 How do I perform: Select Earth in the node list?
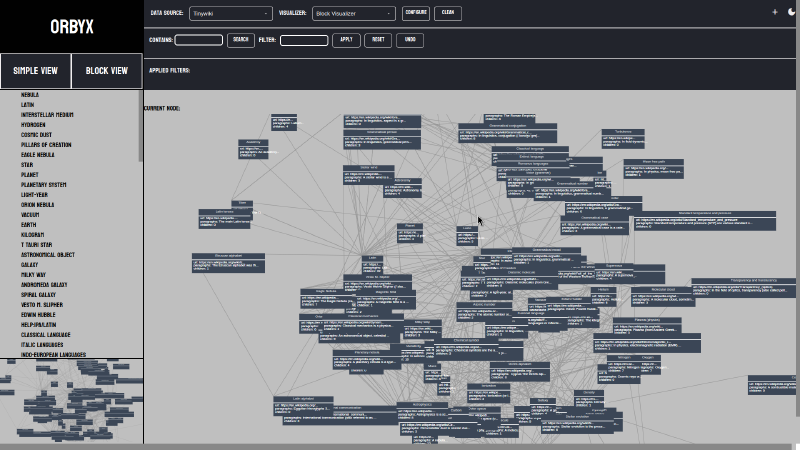(x=29, y=225)
